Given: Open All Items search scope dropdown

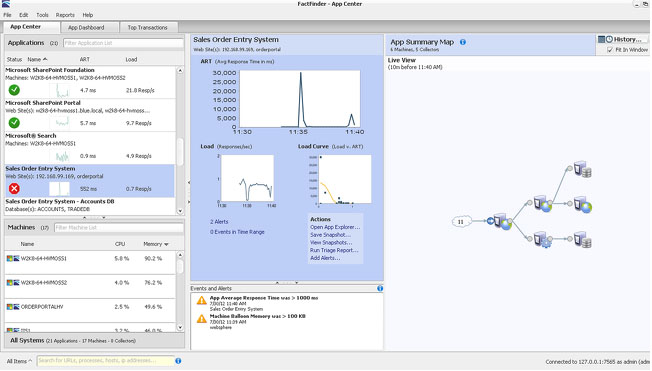Looking at the screenshot, I should [19, 361].
